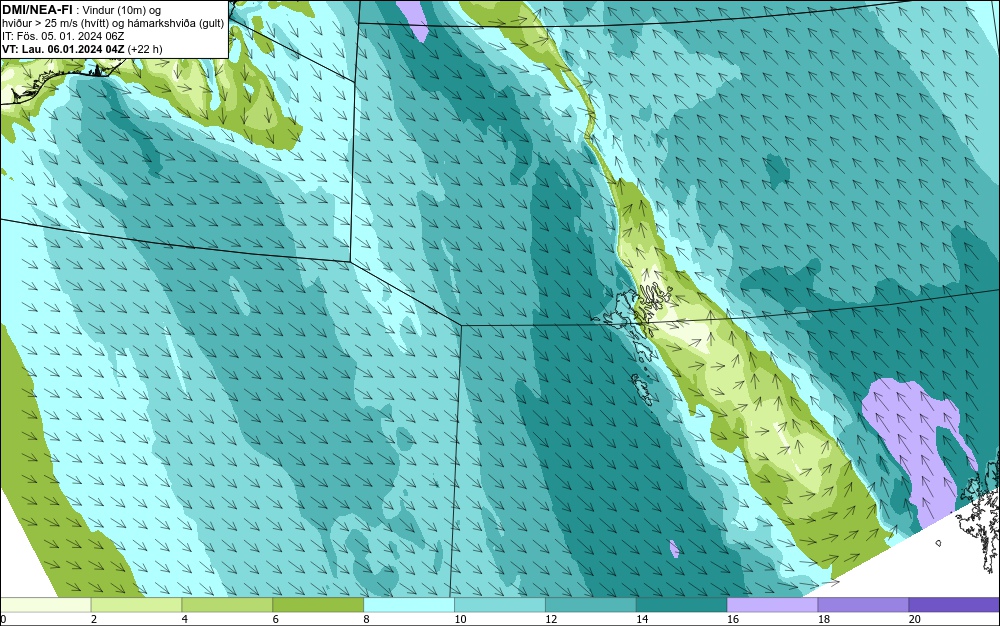
Task: Click the 18–20 m/s purple legend swatch
Action: (863, 604)
